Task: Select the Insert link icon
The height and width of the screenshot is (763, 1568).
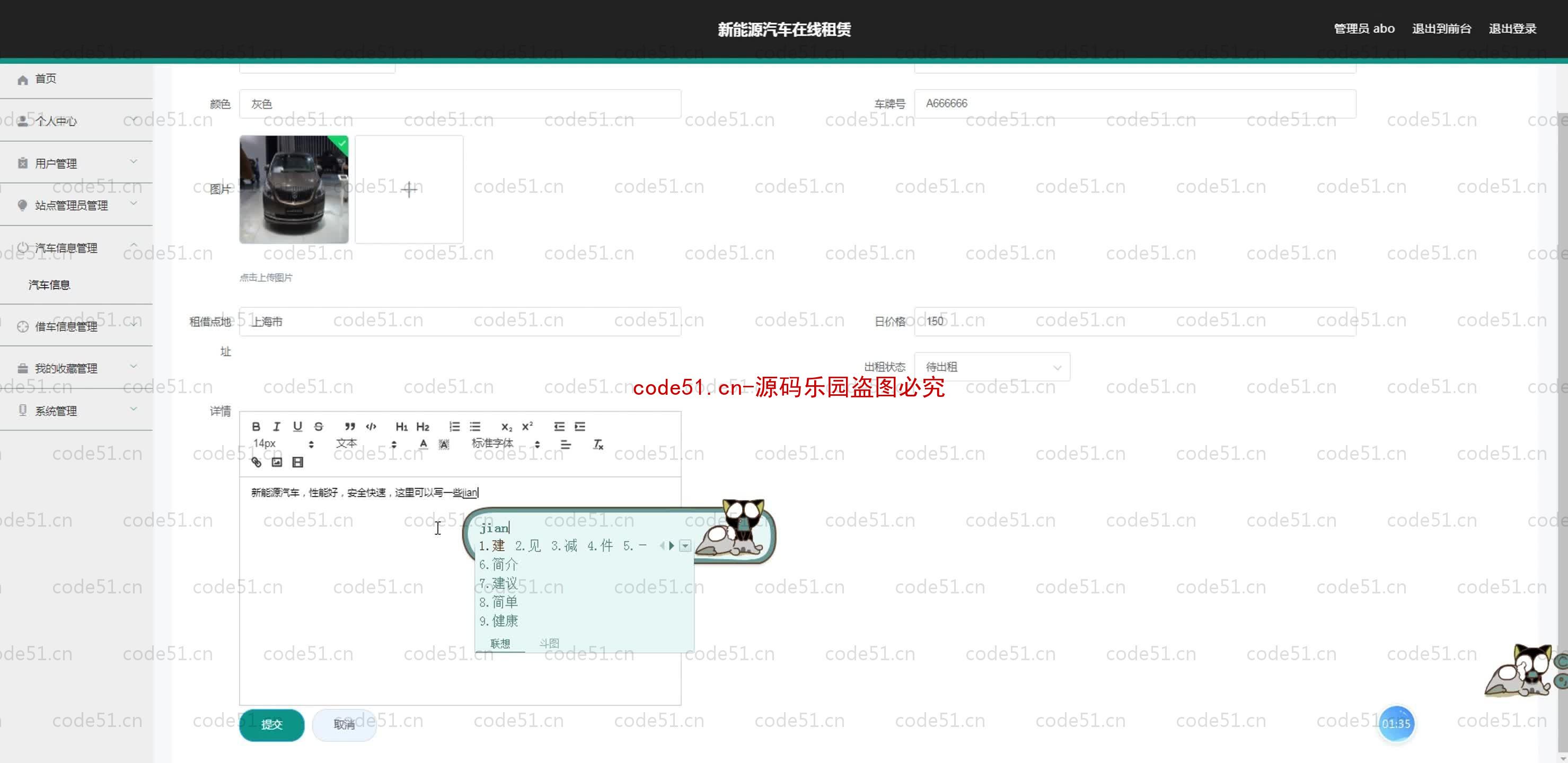Action: point(257,462)
